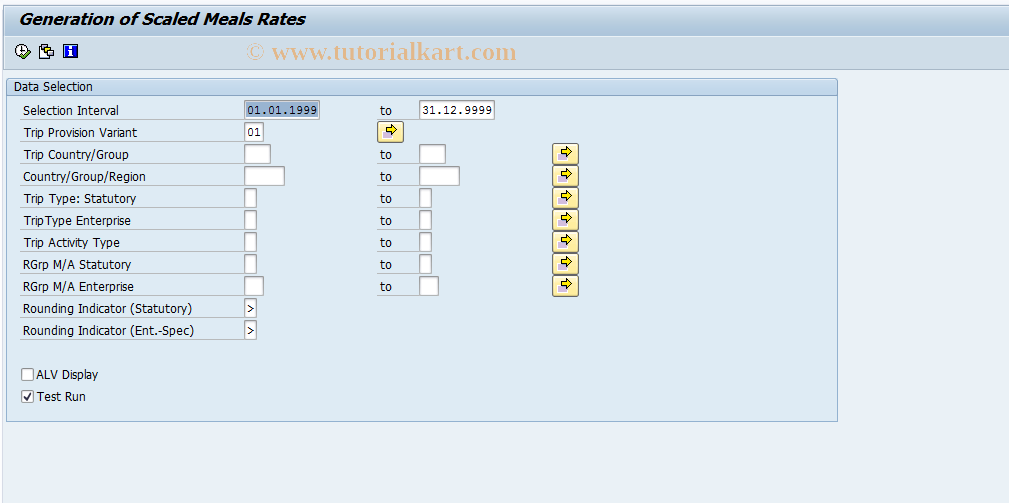This screenshot has height=503, width=1009.
Task: Open multiple selection for Trip Country/Group
Action: click(565, 154)
